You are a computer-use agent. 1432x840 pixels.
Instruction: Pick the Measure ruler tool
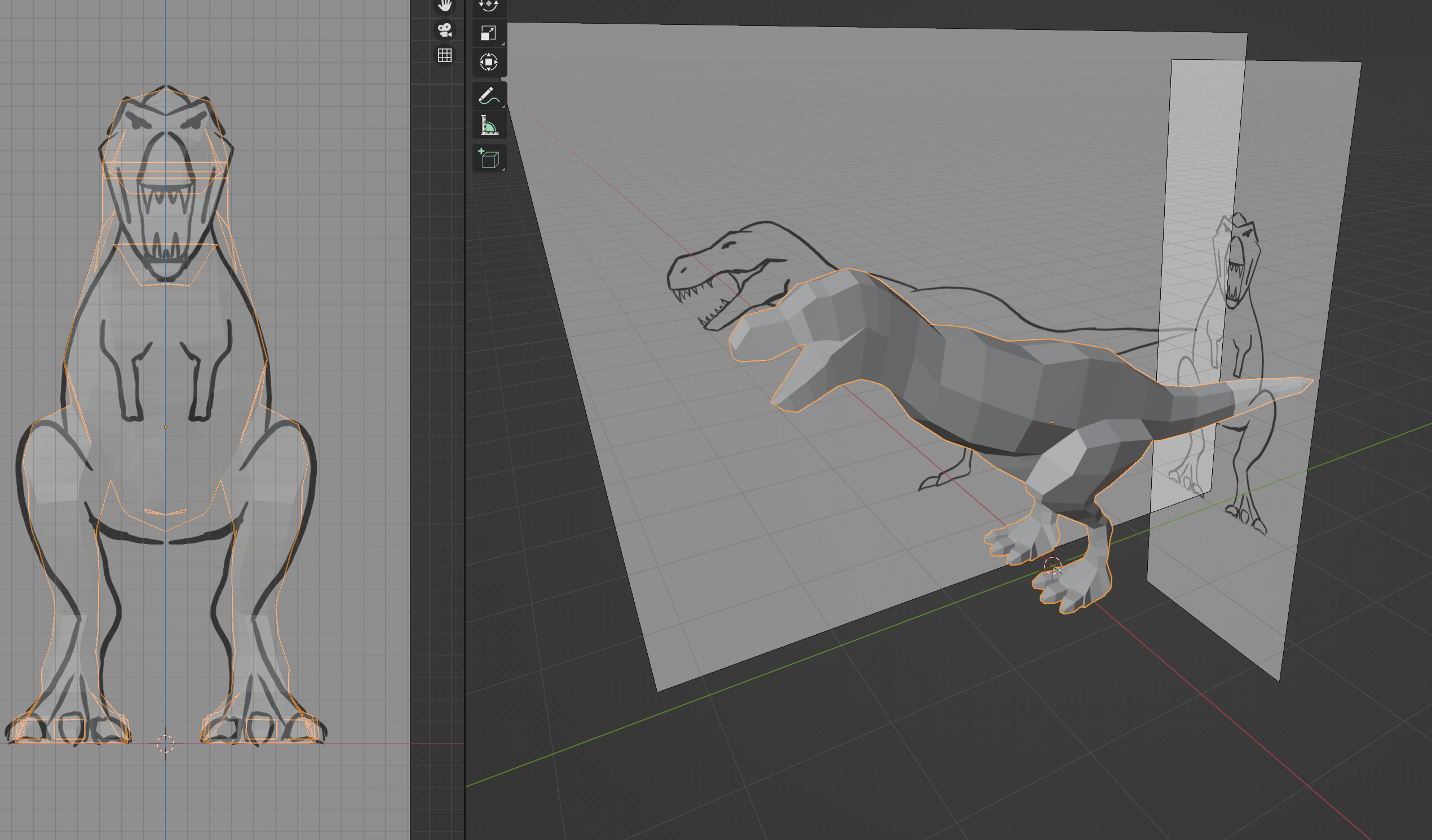[x=488, y=126]
